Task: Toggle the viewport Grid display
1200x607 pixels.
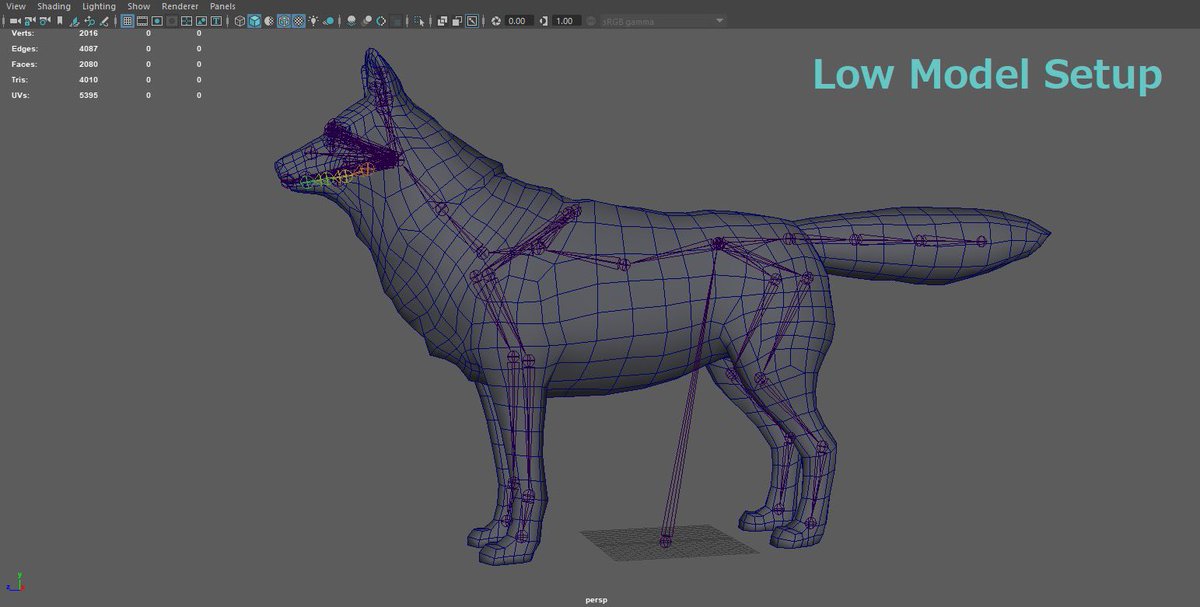Action: point(127,21)
